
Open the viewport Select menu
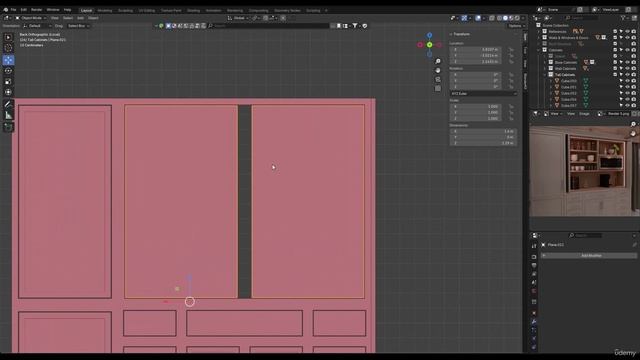click(68, 18)
